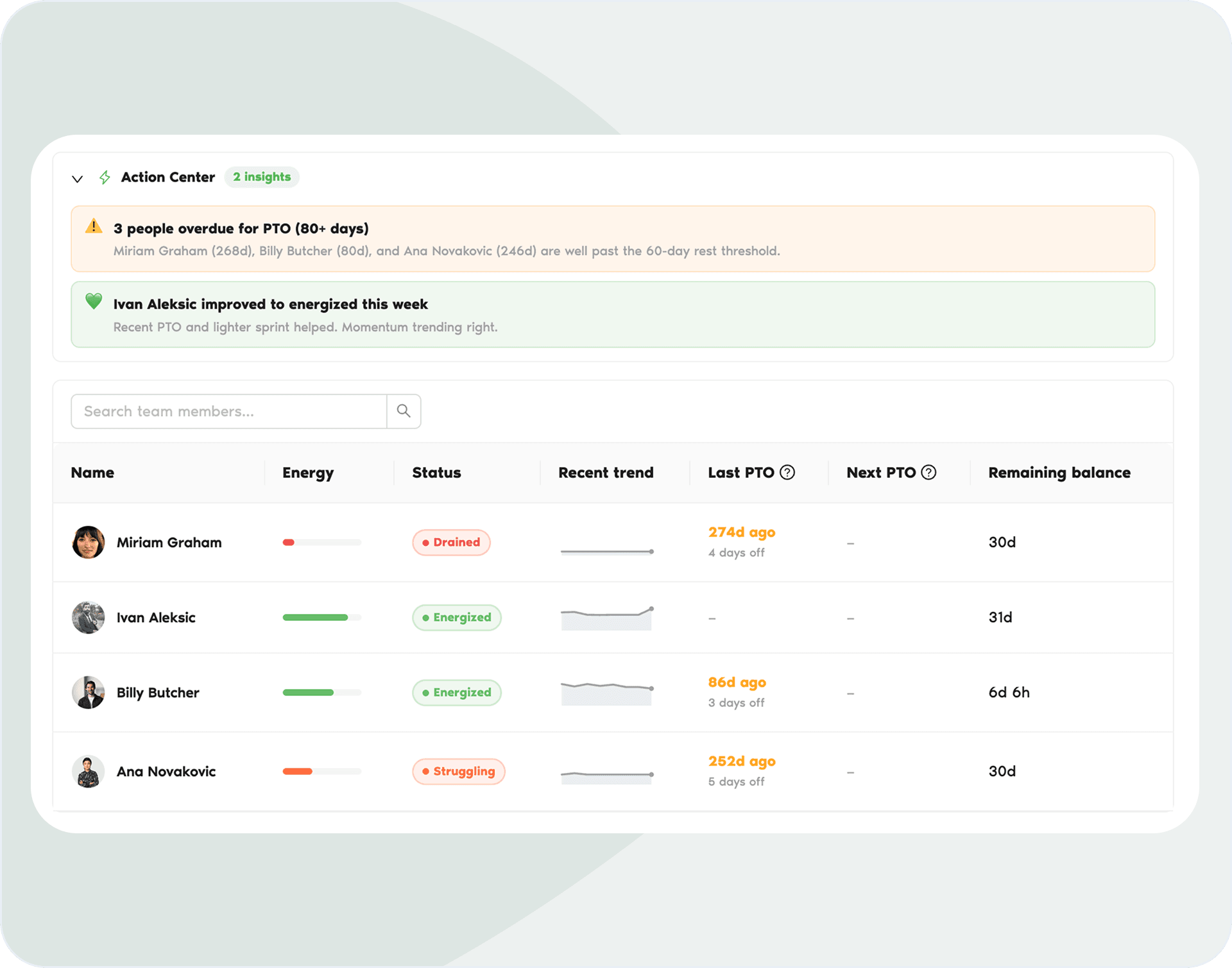Open the PTO overdue alert banner title
Image resolution: width=1232 pixels, height=968 pixels.
pos(241,229)
